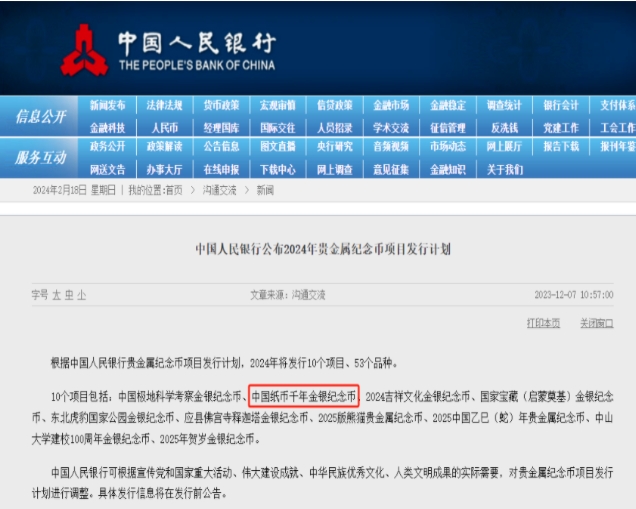This screenshot has width=636, height=509.
Task: Open the 学术交流 navigation link
Action: click(x=391, y=128)
